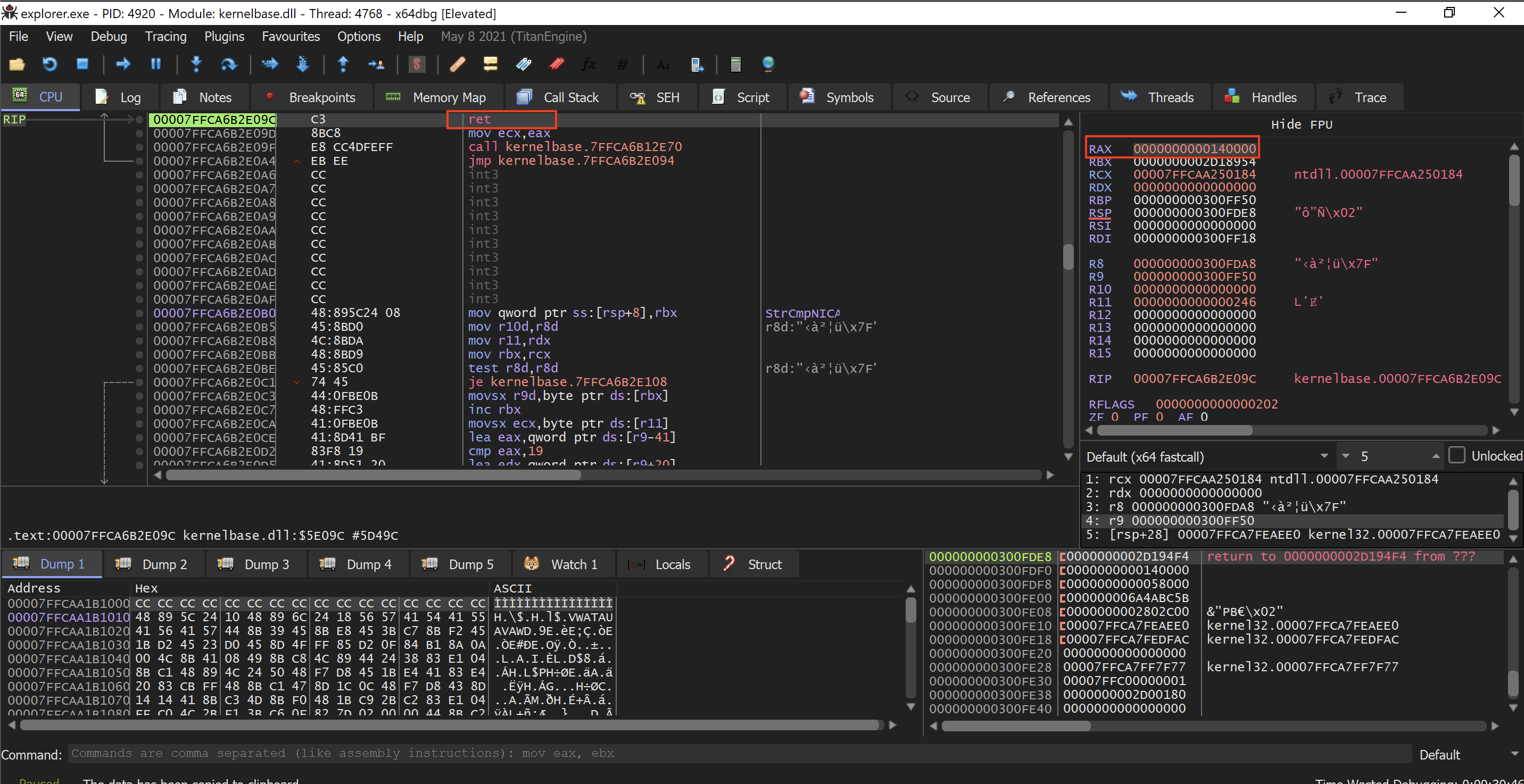Select the RSP register label

1100,213
